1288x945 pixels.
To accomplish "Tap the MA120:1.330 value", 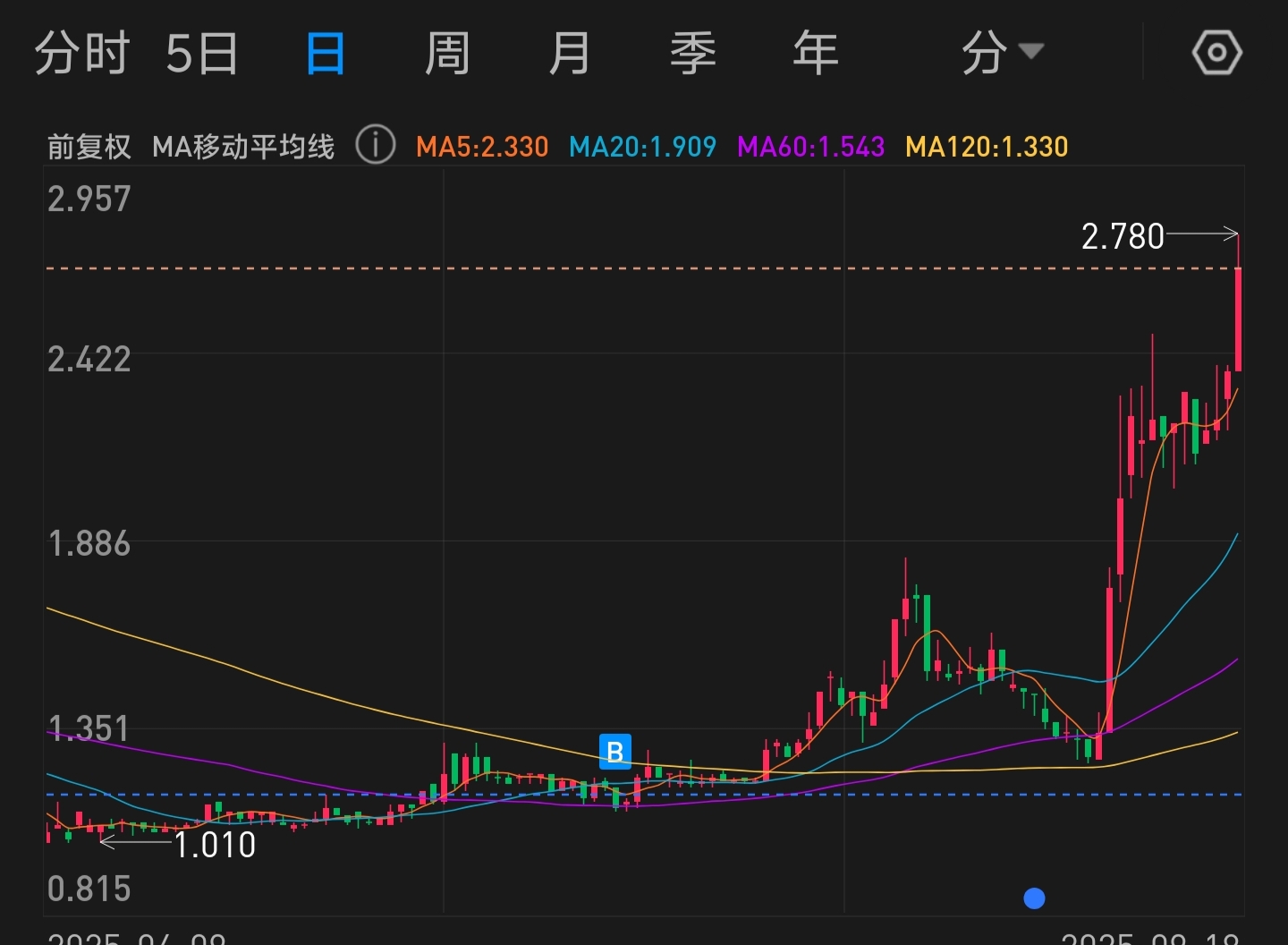I will tap(987, 147).
